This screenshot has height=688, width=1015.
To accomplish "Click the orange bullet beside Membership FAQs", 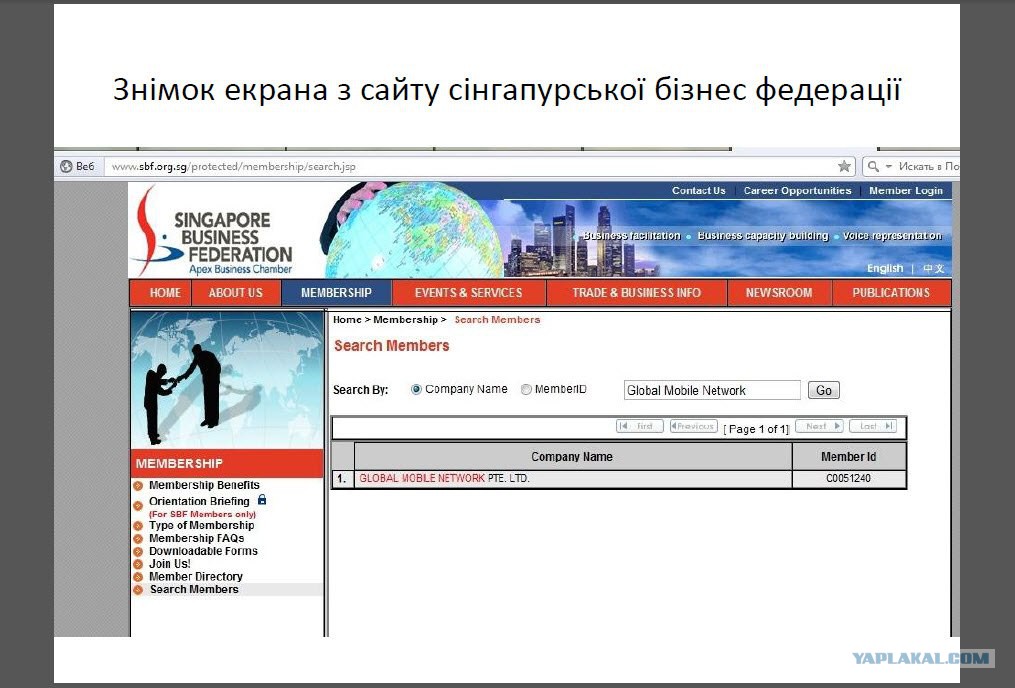I will pyautogui.click(x=138, y=538).
